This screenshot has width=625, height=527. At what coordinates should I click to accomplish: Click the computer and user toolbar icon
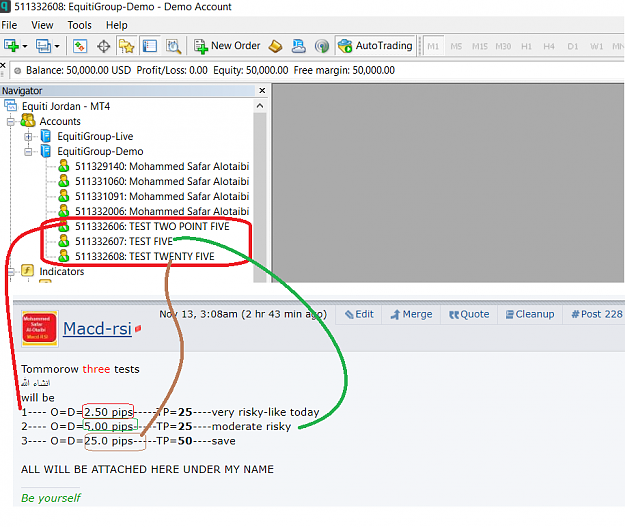pos(299,46)
